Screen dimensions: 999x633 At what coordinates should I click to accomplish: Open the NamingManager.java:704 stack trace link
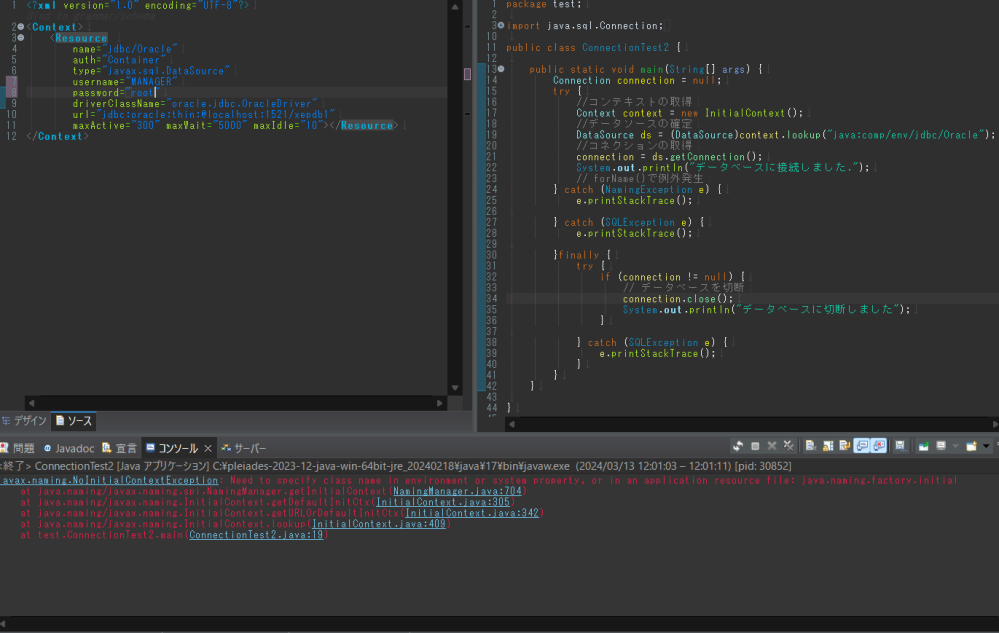[x=457, y=491]
